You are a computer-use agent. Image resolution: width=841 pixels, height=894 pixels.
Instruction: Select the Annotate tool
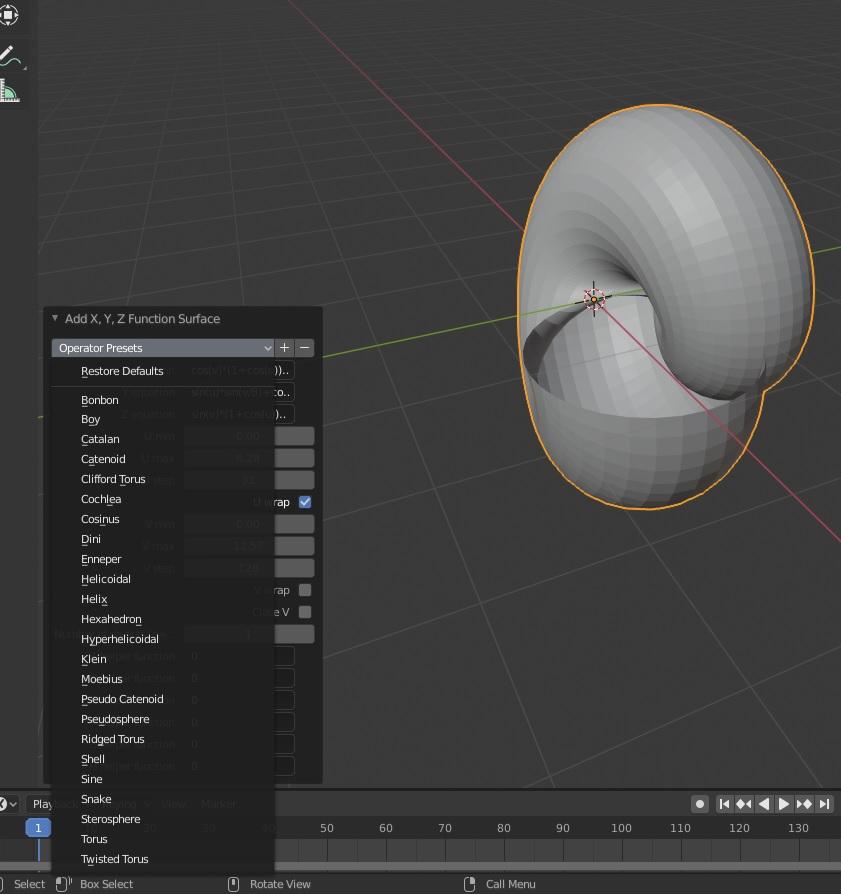coord(9,56)
